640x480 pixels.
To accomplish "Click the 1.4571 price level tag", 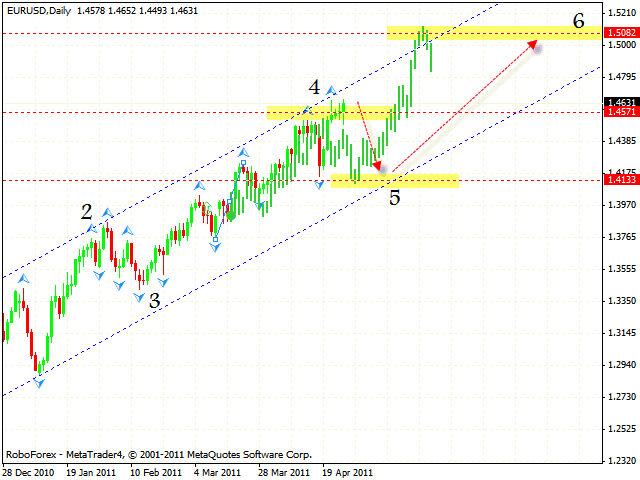I will click(x=617, y=112).
